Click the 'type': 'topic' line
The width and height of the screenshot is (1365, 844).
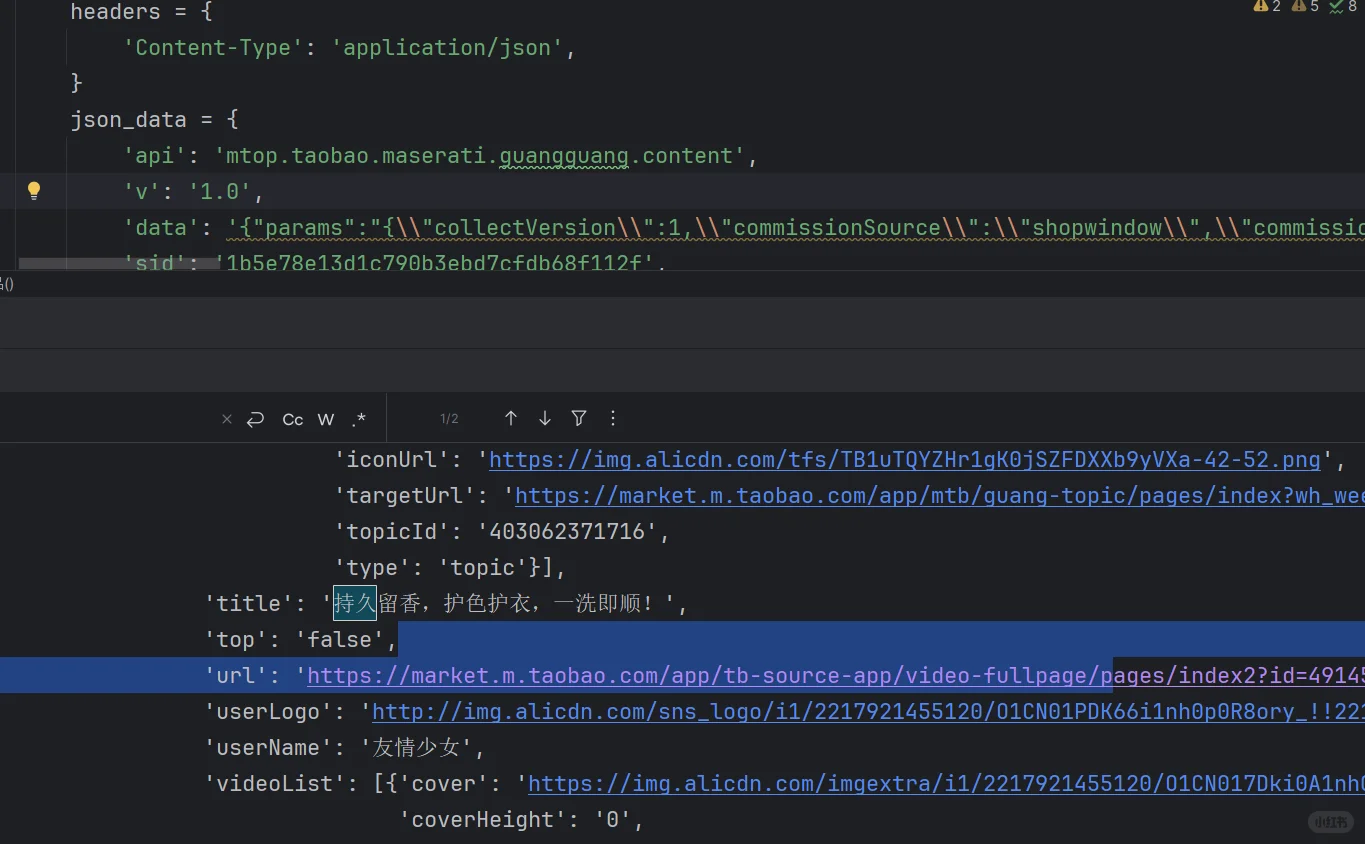point(450,568)
